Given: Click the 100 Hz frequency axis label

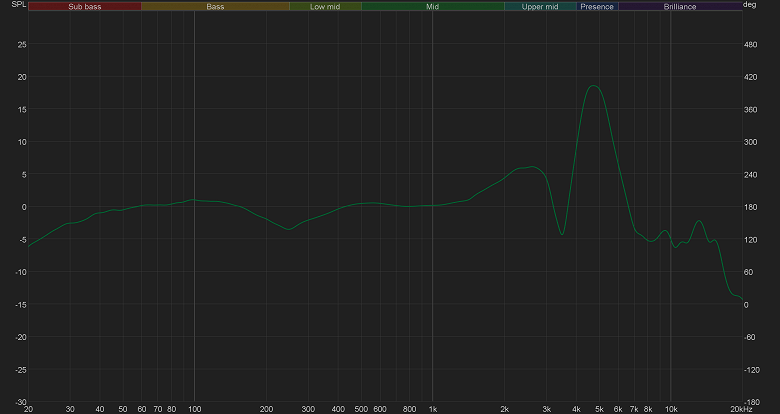Looking at the screenshot, I should (x=195, y=409).
